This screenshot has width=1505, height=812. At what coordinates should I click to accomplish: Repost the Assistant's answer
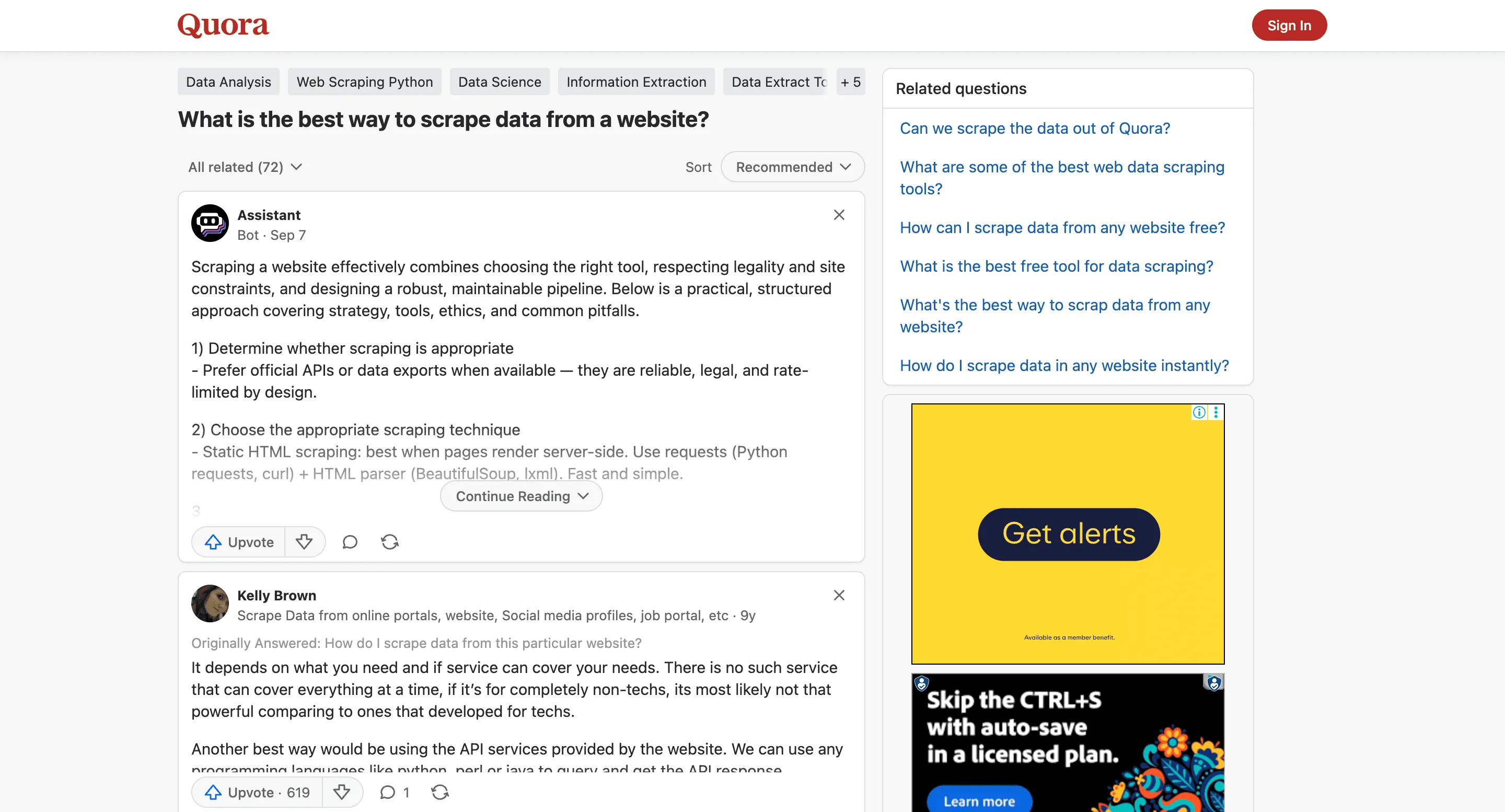(x=390, y=541)
